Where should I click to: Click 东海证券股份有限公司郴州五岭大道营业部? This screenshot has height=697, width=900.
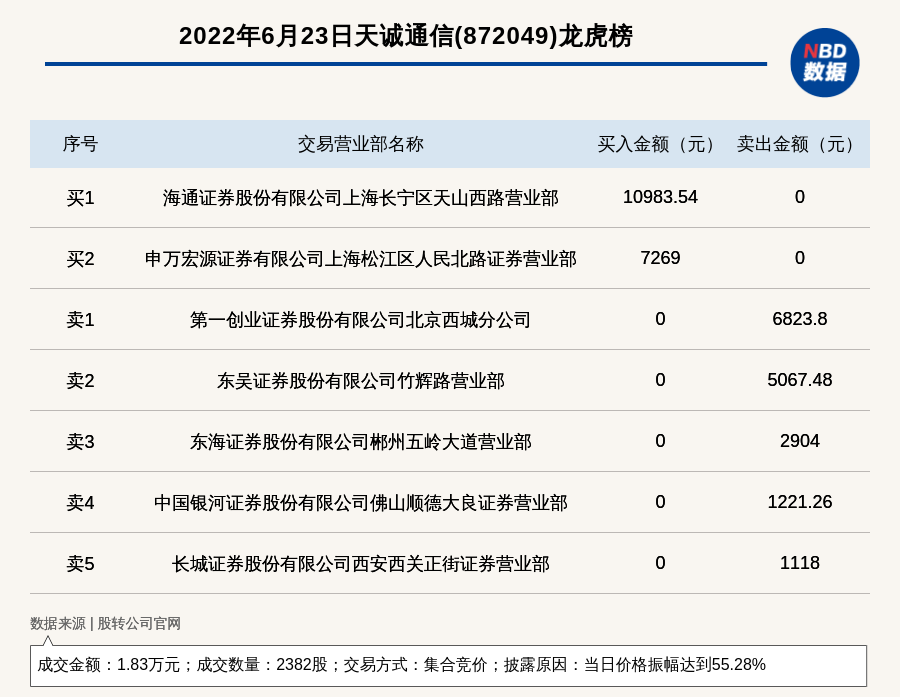point(360,442)
